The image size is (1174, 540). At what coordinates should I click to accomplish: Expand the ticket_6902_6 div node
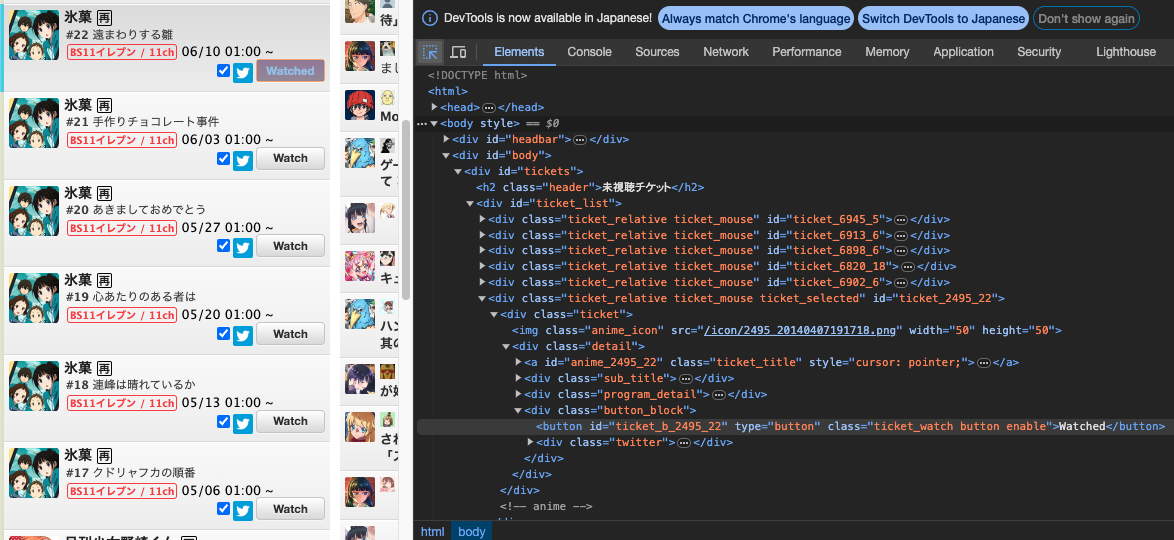pos(482,282)
